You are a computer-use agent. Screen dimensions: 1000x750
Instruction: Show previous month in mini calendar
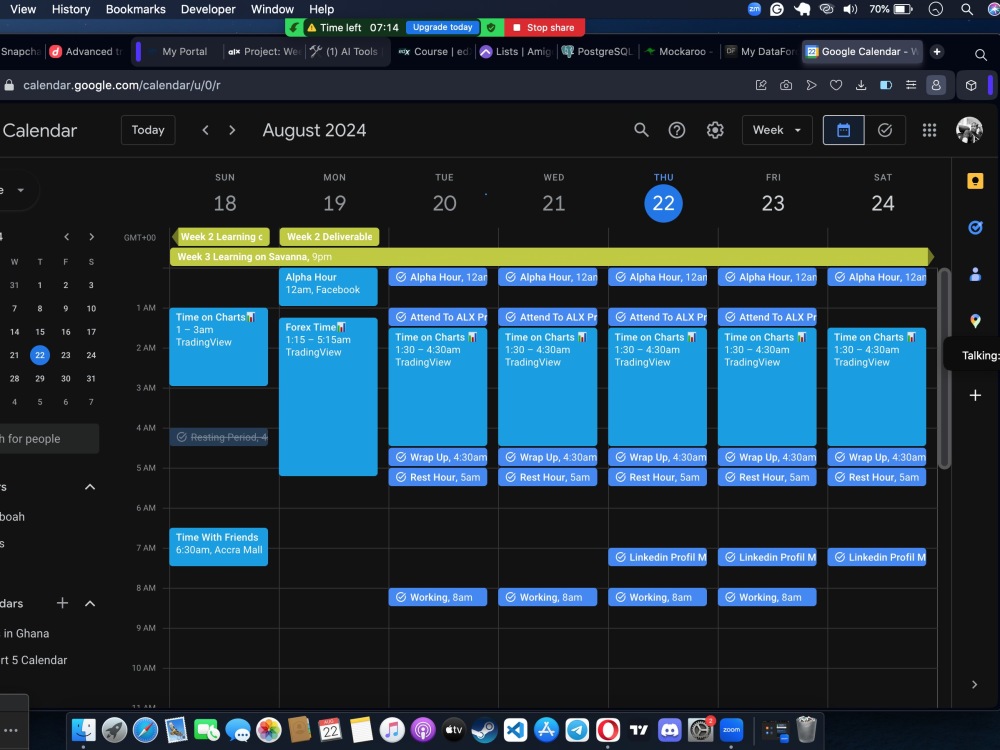(66, 237)
